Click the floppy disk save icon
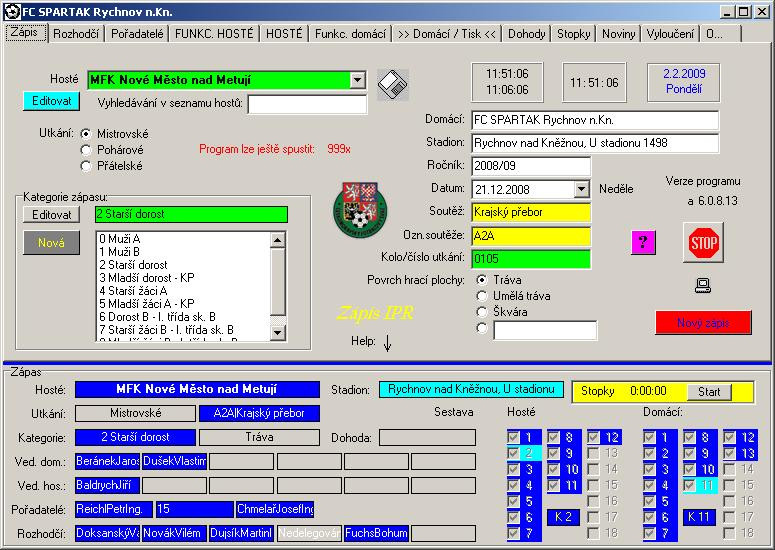The image size is (775, 550). [x=393, y=85]
